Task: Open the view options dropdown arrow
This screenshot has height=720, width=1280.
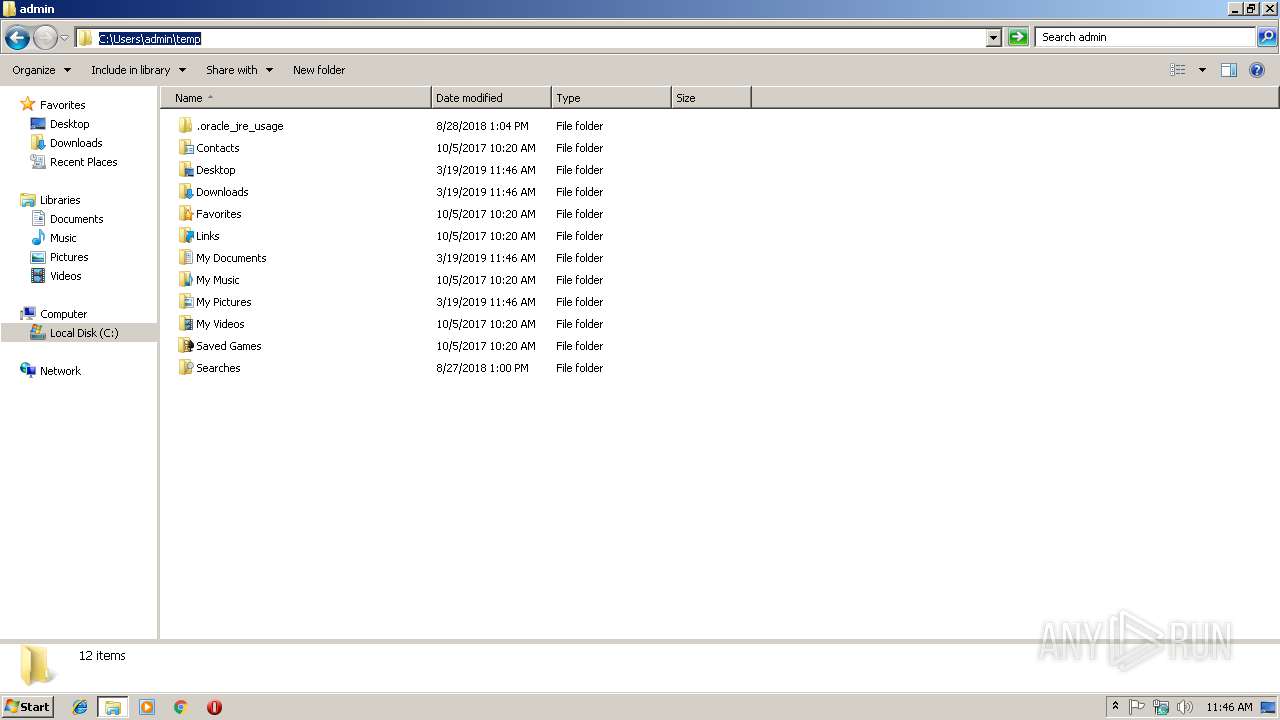Action: coord(1202,70)
